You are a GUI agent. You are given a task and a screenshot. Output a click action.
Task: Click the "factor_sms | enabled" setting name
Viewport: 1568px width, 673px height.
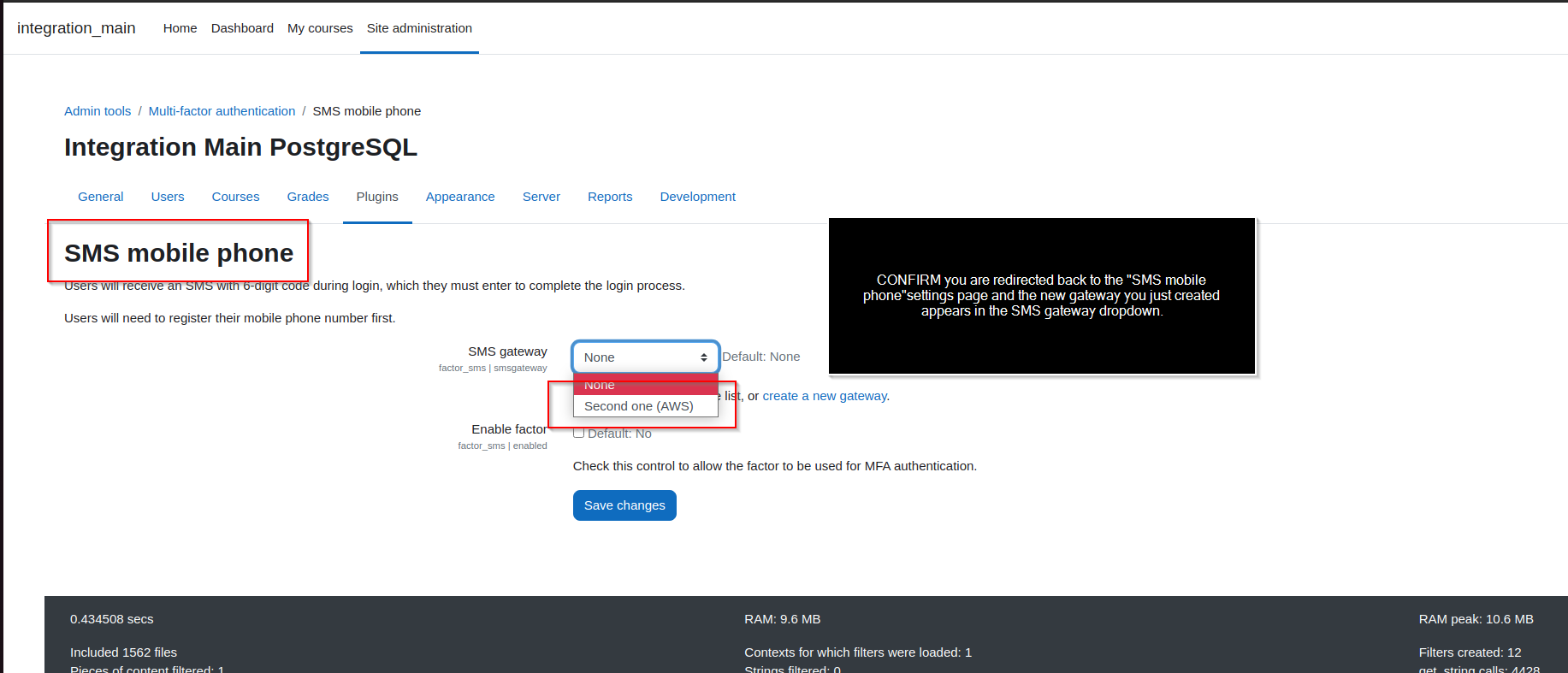pyautogui.click(x=502, y=446)
